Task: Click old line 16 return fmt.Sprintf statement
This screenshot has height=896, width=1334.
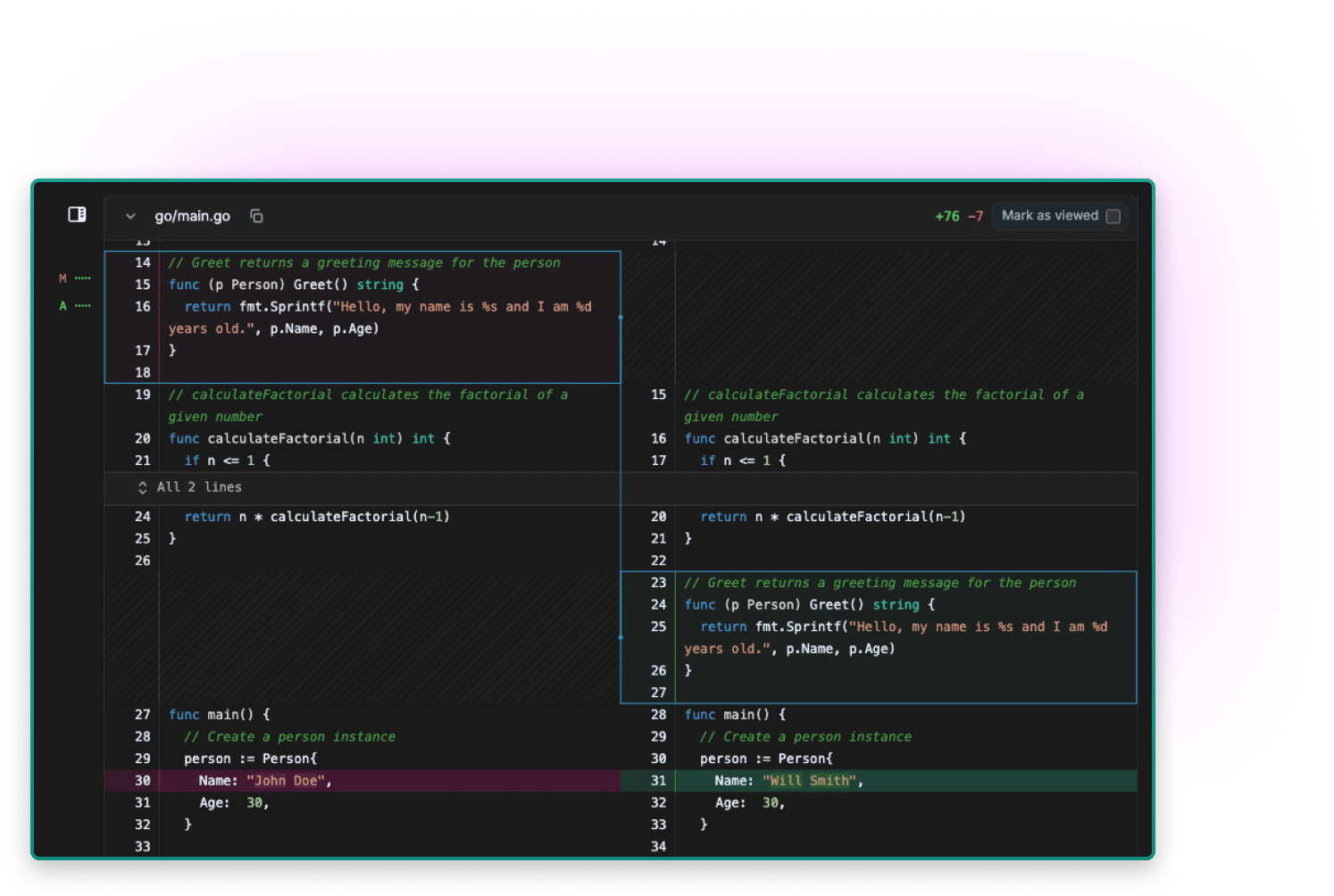Action: [x=380, y=318]
